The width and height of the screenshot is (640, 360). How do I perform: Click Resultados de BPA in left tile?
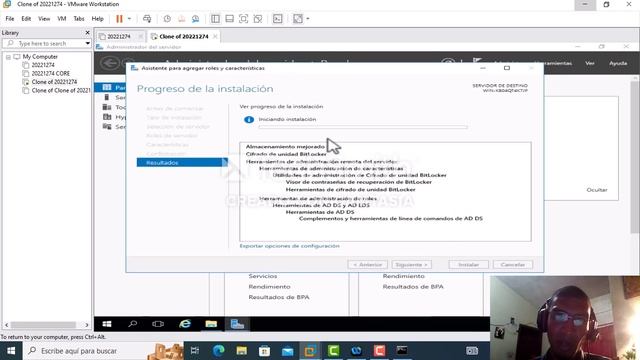[x=279, y=297]
